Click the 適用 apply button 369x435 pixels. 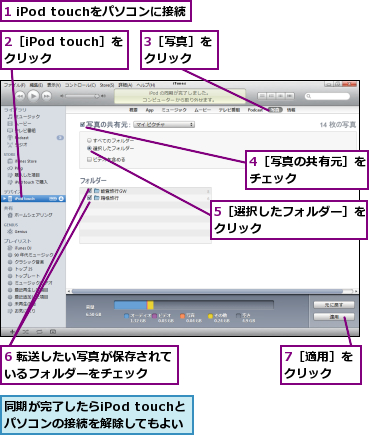(x=334, y=317)
